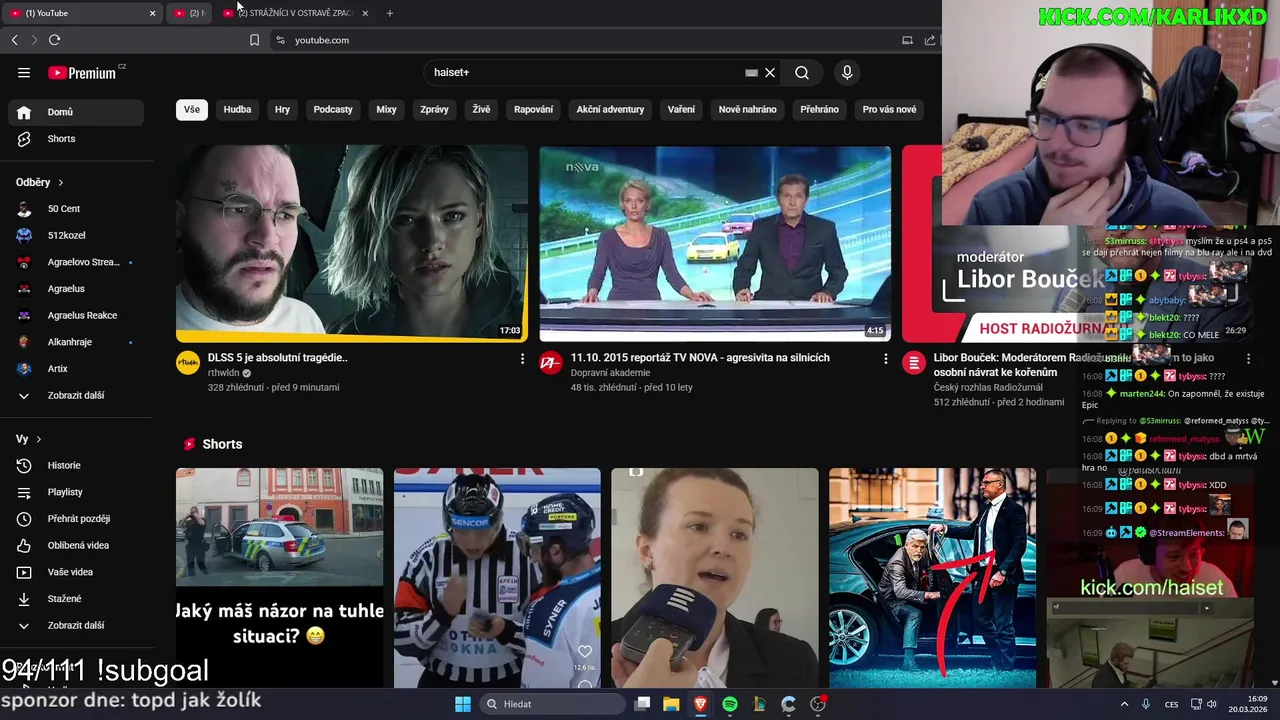Open Spotify from taskbar
Screen dimensions: 1280x720
point(730,704)
